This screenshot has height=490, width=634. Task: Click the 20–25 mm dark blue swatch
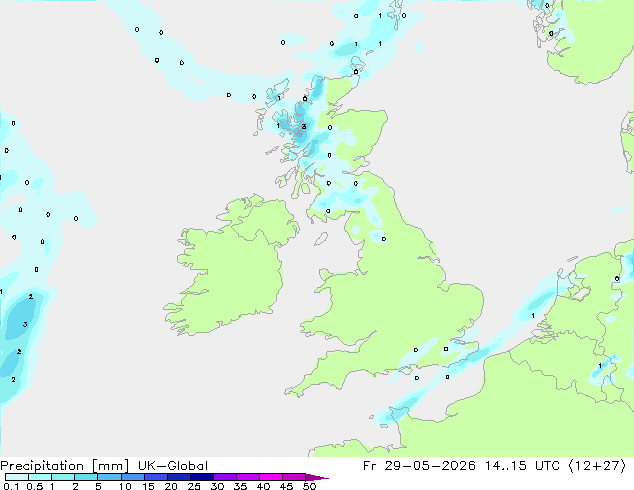point(179,477)
